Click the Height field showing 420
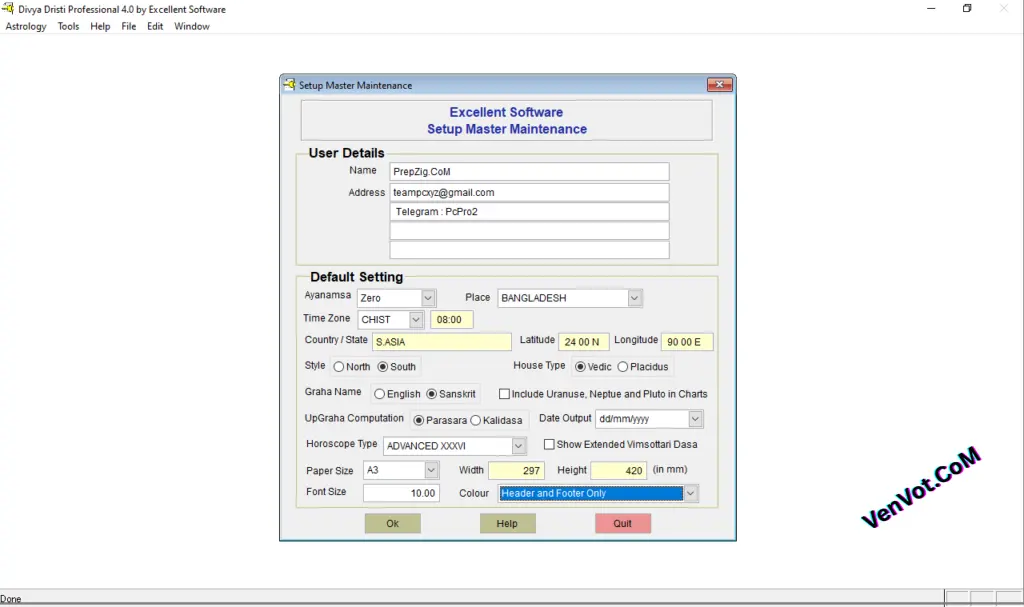The image size is (1024, 607). tap(618, 470)
